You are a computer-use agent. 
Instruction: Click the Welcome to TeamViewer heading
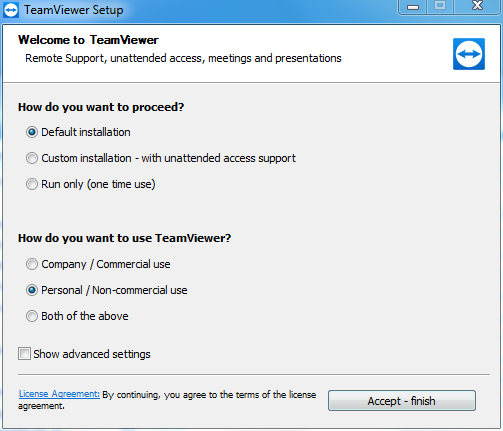click(x=88, y=40)
